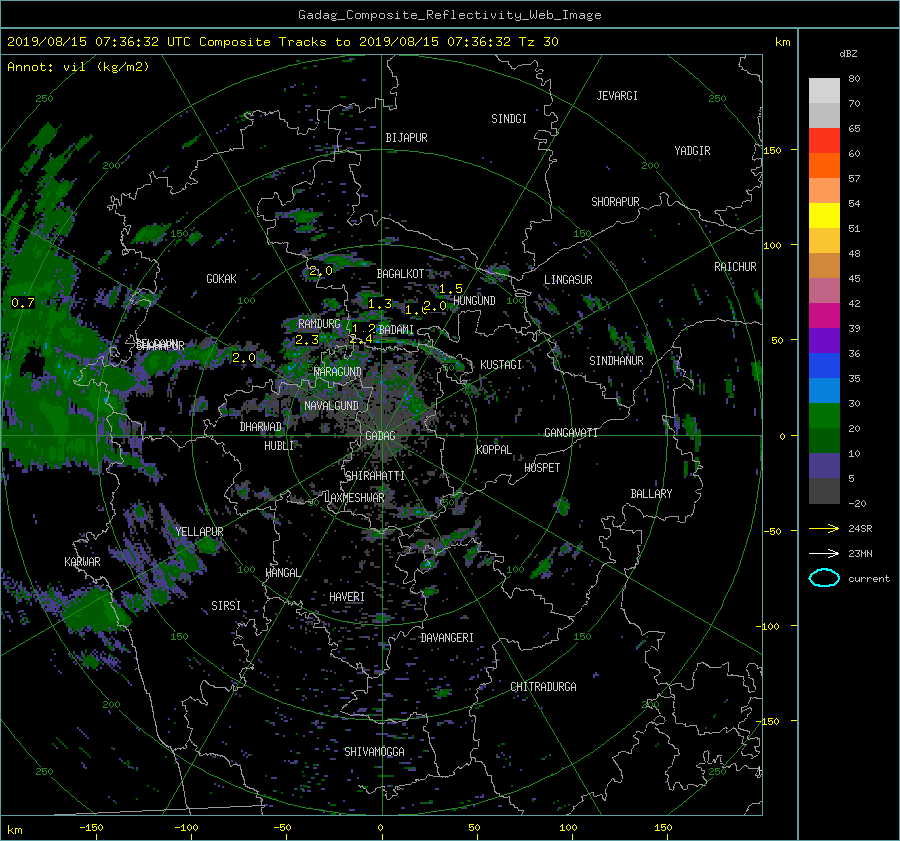Select the green 20 dBZ legend swatch
Screen dimensions: 900x841
pyautogui.click(x=824, y=416)
